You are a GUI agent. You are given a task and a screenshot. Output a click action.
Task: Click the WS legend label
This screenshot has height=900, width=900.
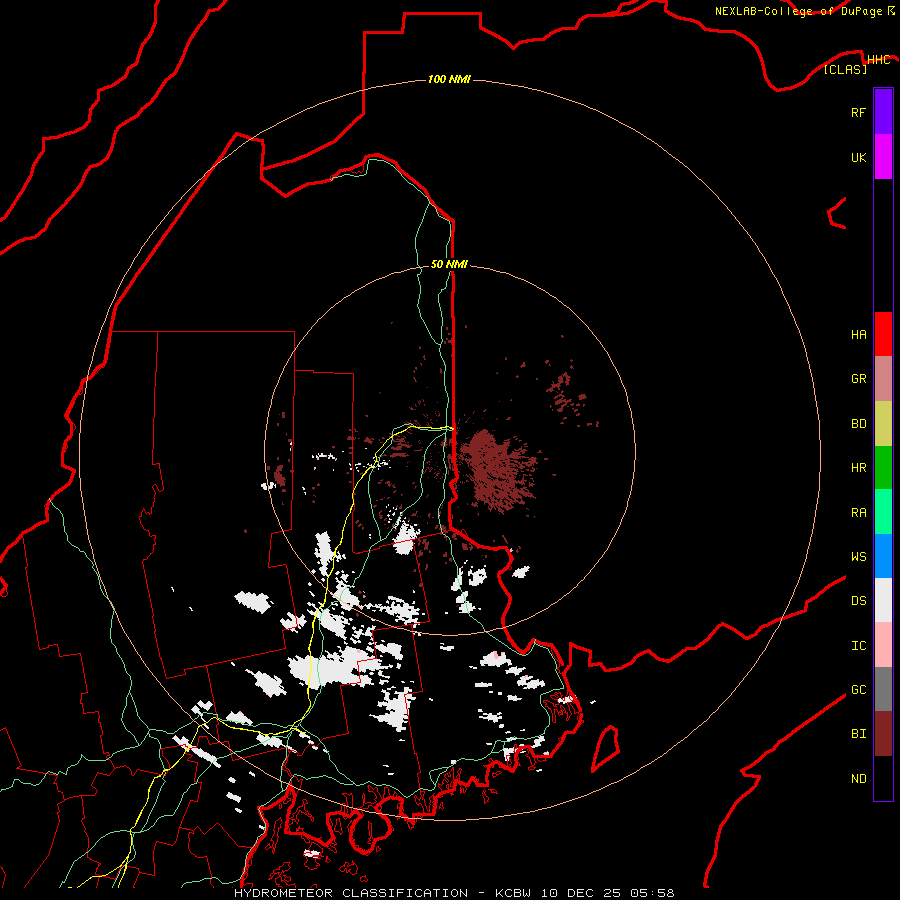coord(858,556)
